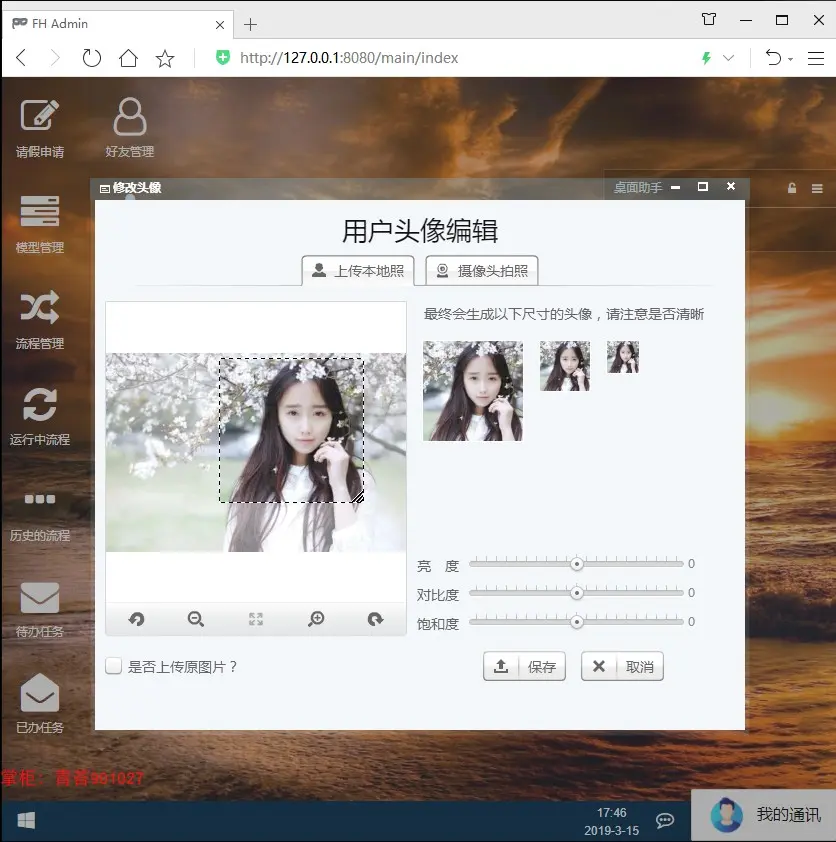This screenshot has height=842, width=836.
Task: Bookmark the page with the star icon
Action: (x=165, y=58)
